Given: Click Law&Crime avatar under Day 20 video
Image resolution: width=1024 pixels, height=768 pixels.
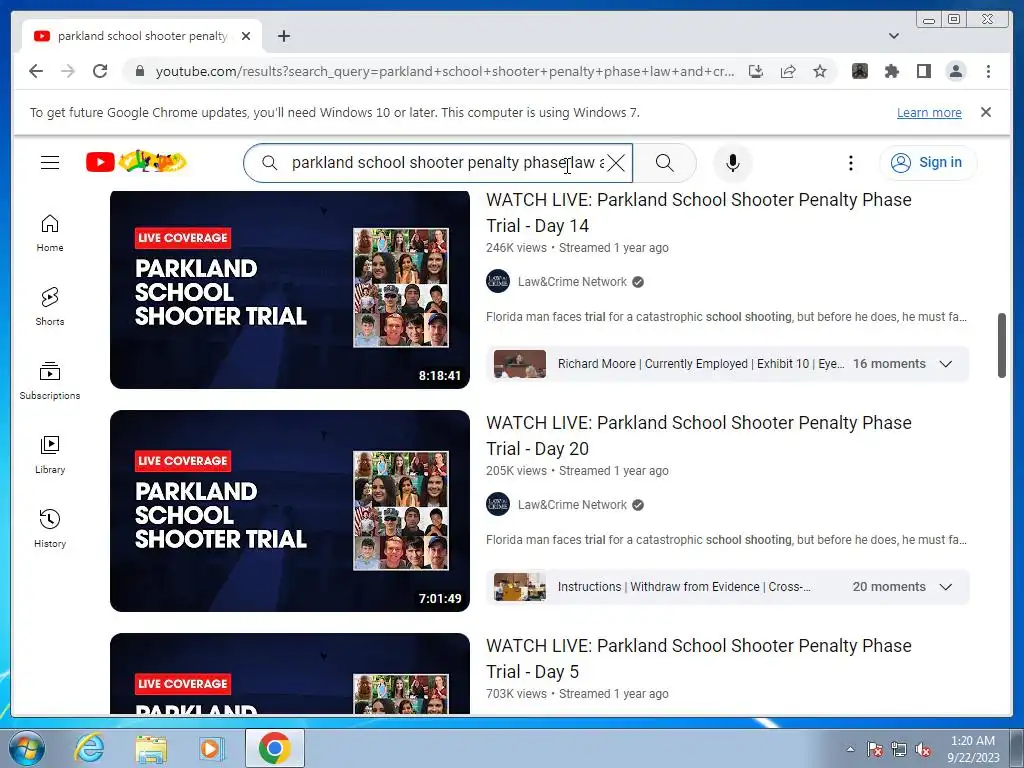Looking at the screenshot, I should [498, 505].
